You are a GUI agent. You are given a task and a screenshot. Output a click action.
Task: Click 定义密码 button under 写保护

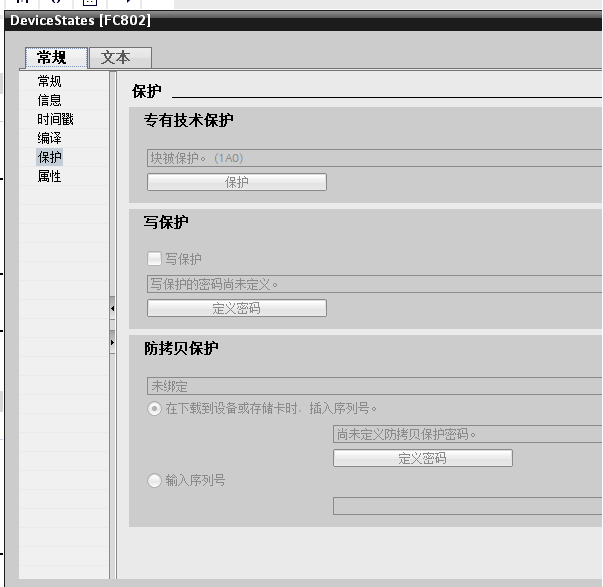tap(237, 308)
